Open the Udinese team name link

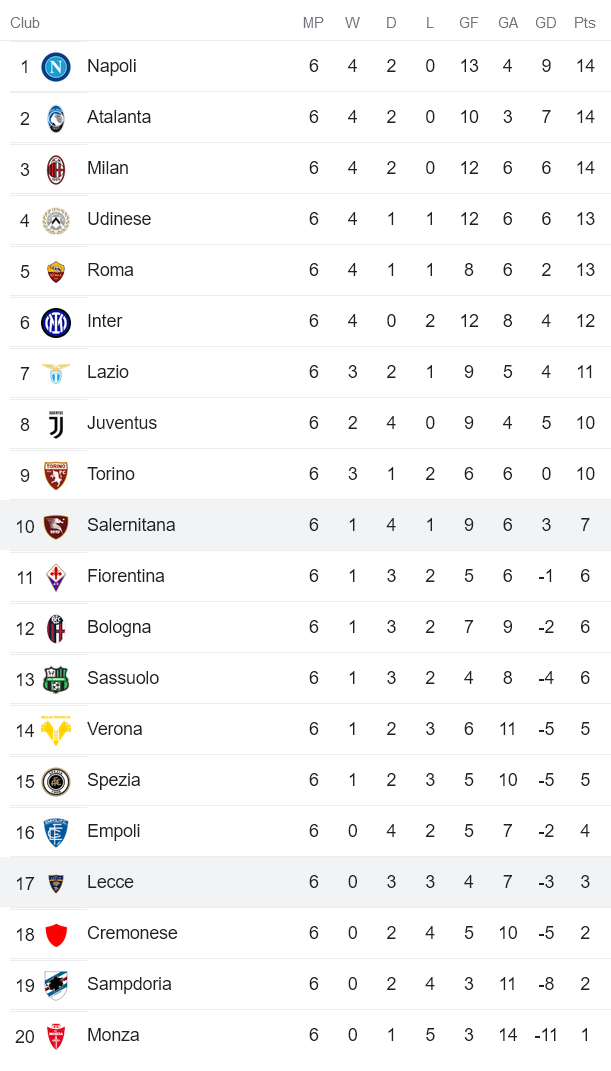(119, 219)
